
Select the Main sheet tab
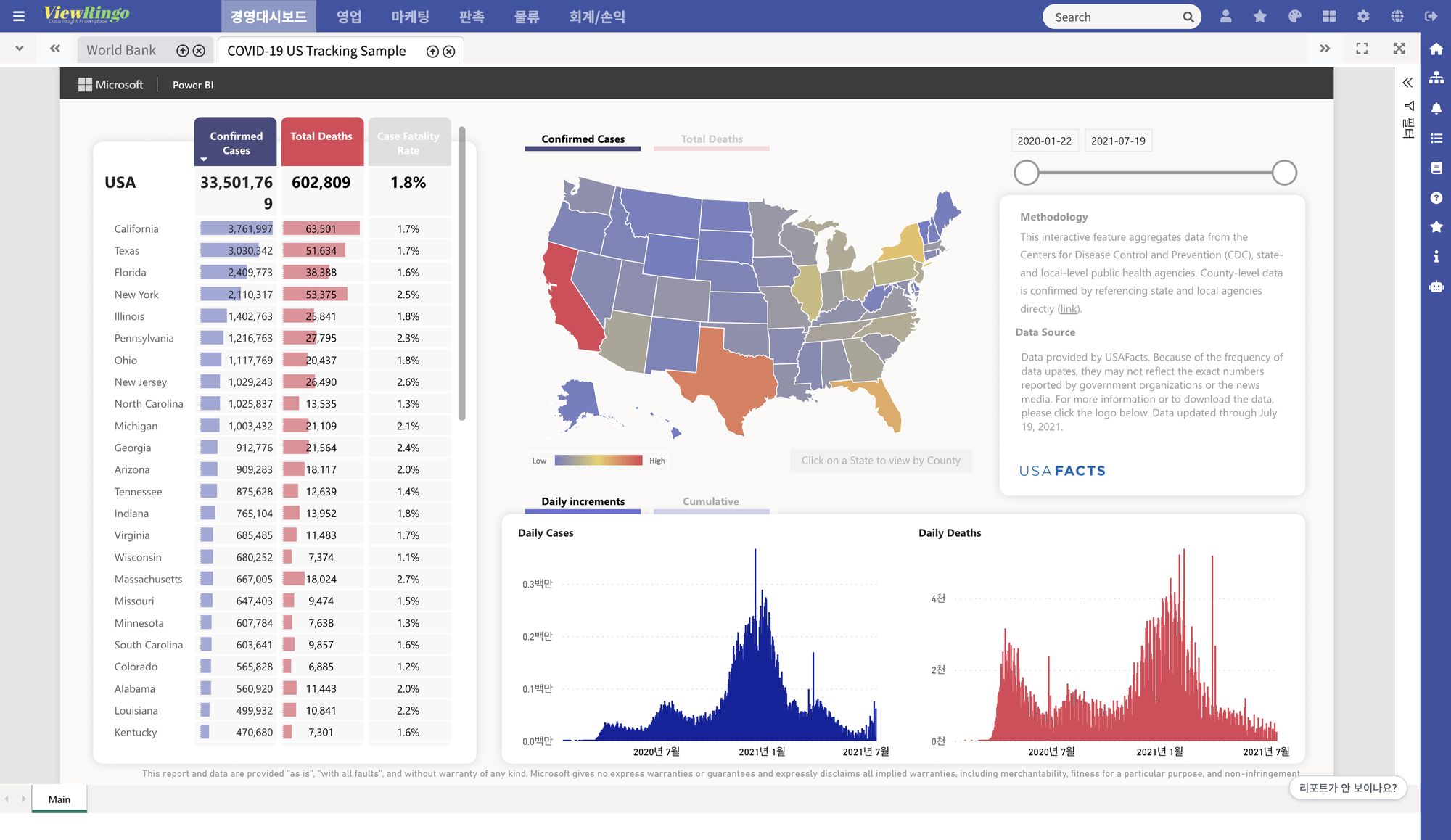pyautogui.click(x=59, y=799)
